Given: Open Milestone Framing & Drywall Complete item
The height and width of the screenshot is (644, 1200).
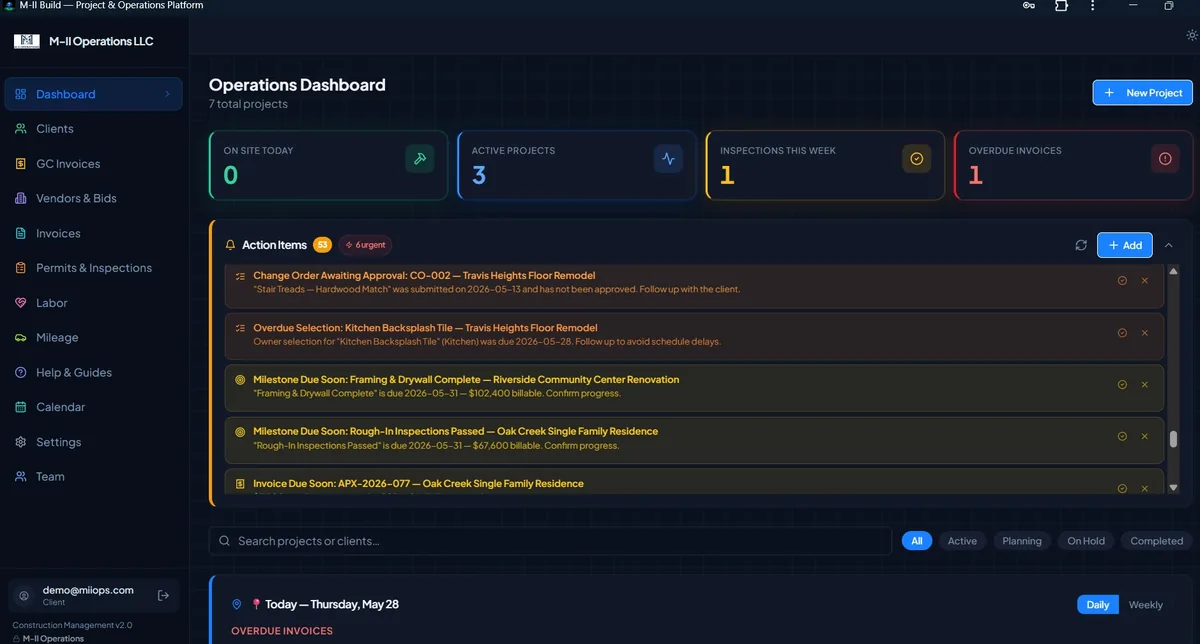Looking at the screenshot, I should [x=694, y=386].
